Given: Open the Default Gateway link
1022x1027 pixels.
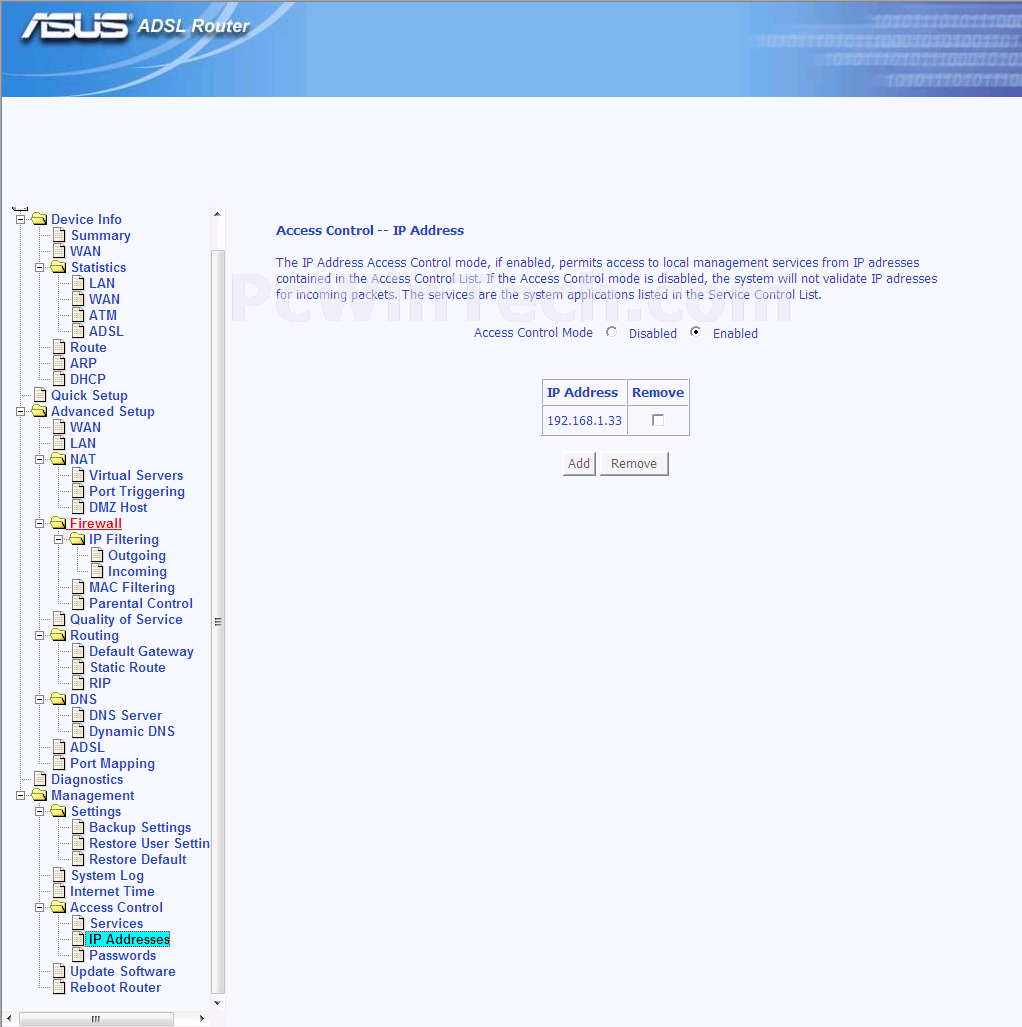Looking at the screenshot, I should pos(142,651).
